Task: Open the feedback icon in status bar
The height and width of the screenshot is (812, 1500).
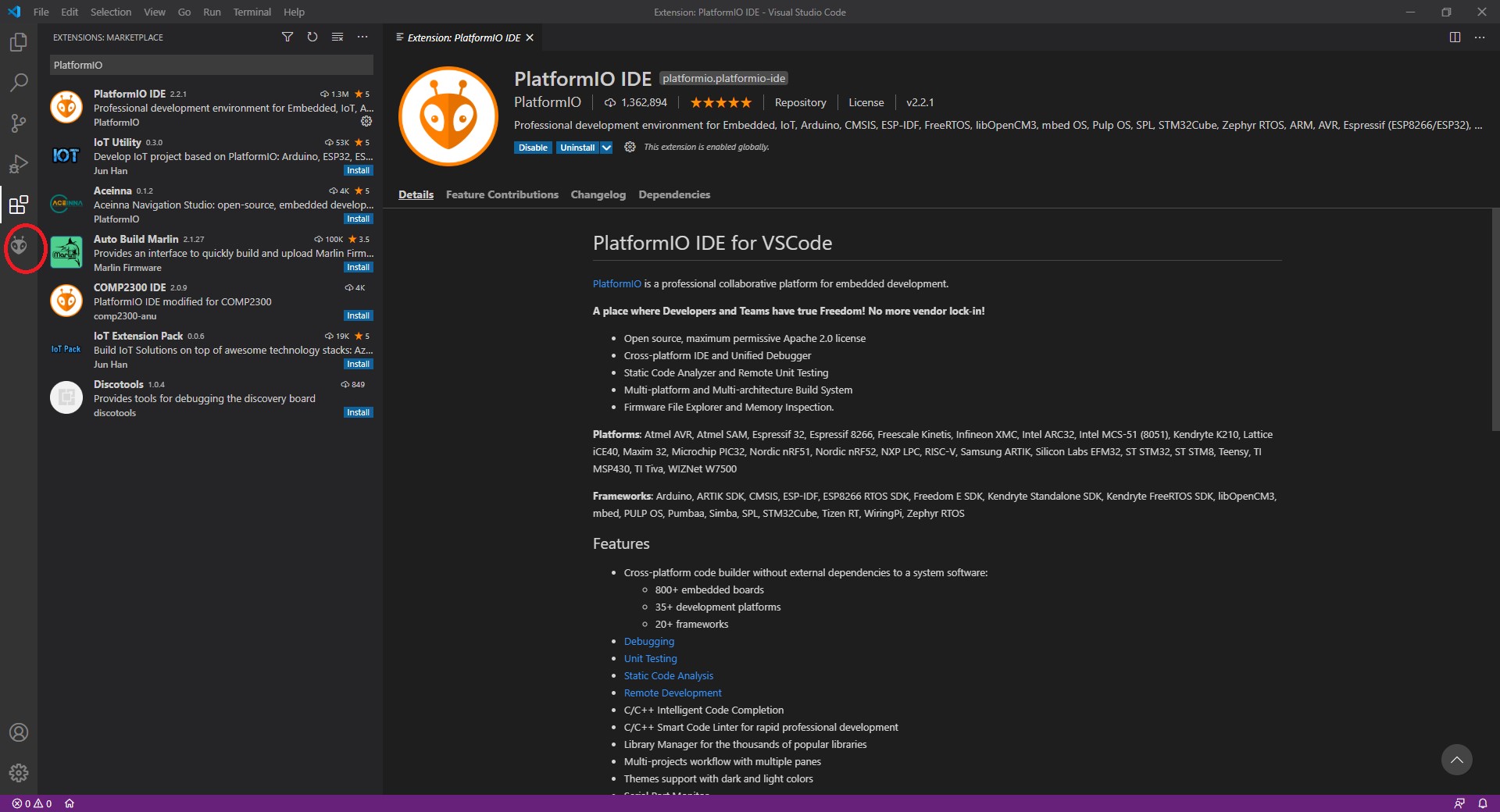Action: pyautogui.click(x=1459, y=803)
